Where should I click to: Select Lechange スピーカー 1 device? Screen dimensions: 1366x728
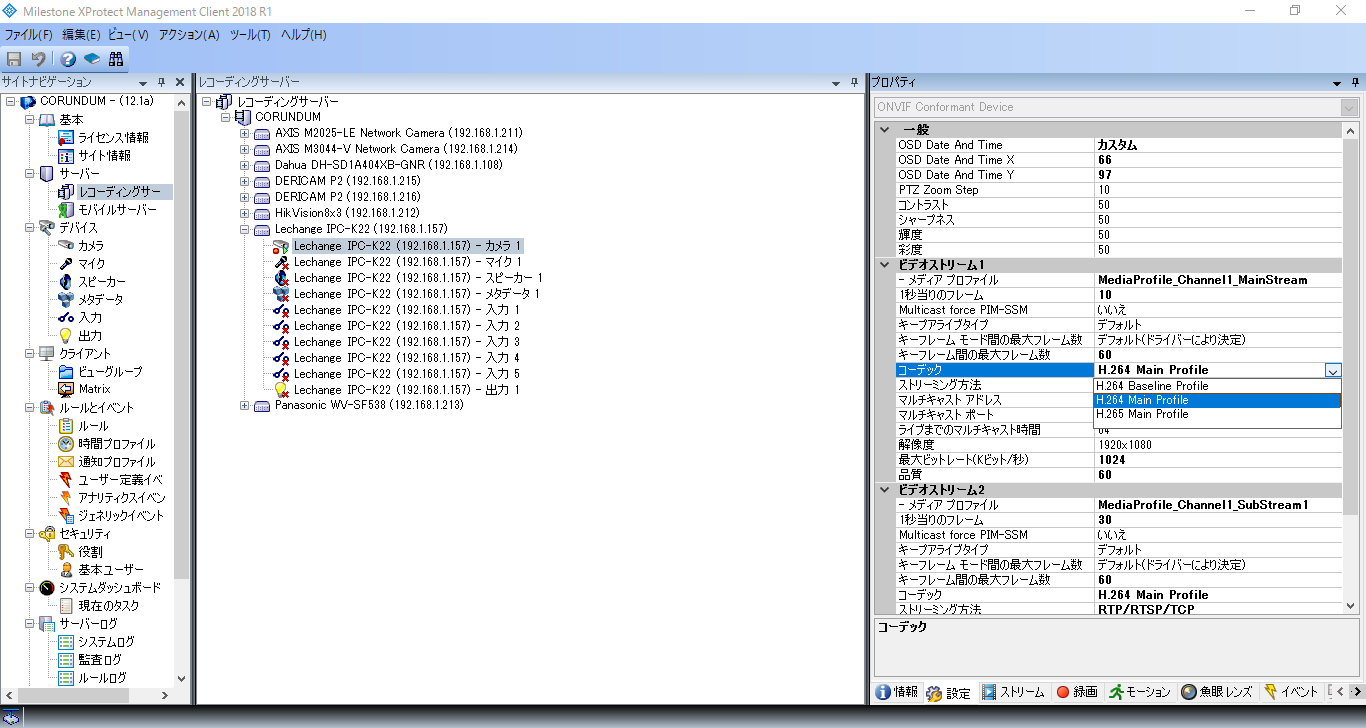click(x=418, y=278)
